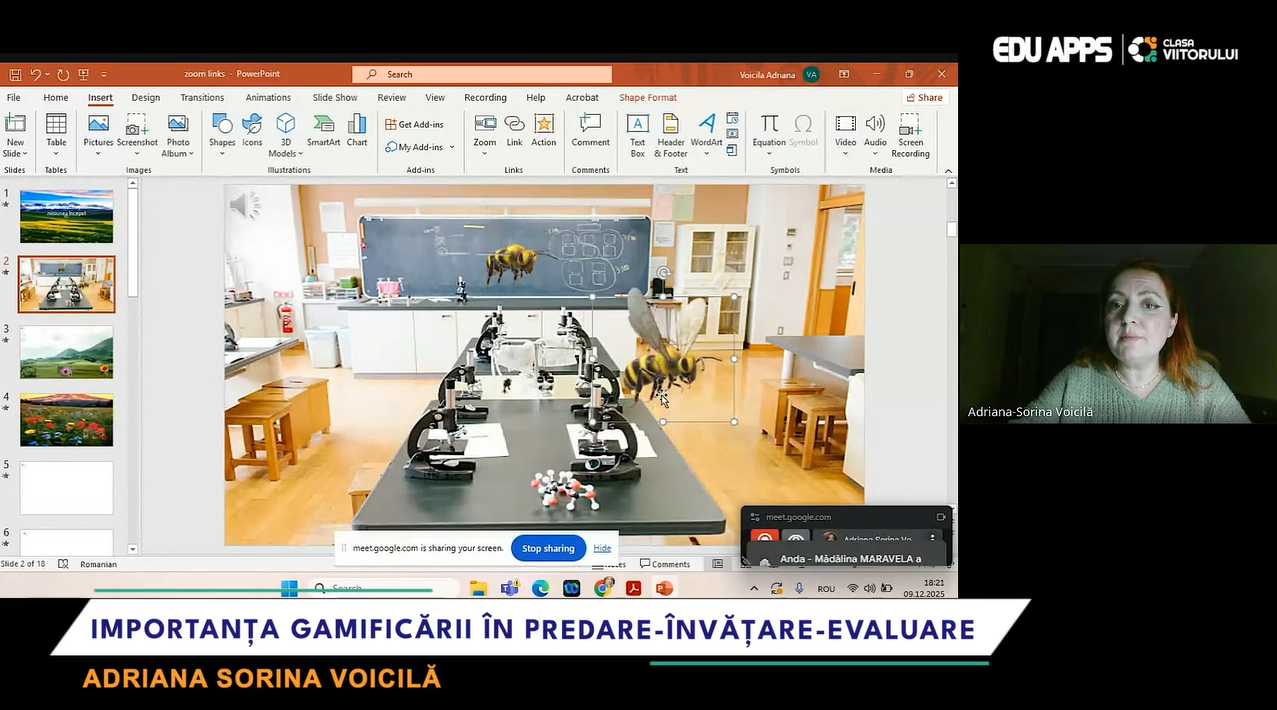Viewport: 1277px width, 710px height.
Task: Click the audio speaker icon on slide
Action: (x=243, y=206)
